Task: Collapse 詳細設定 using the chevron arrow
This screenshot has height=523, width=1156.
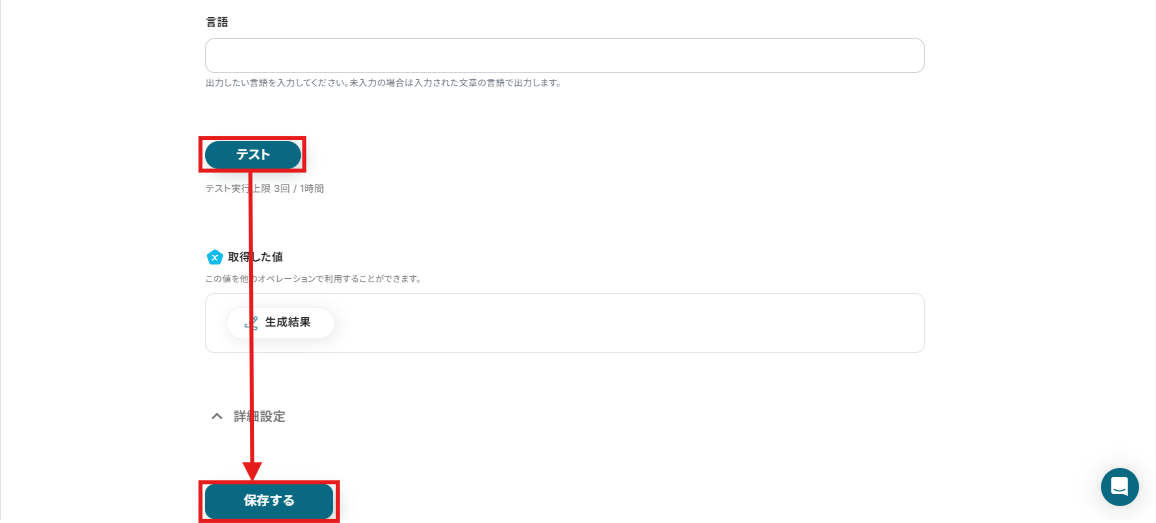Action: pos(217,416)
